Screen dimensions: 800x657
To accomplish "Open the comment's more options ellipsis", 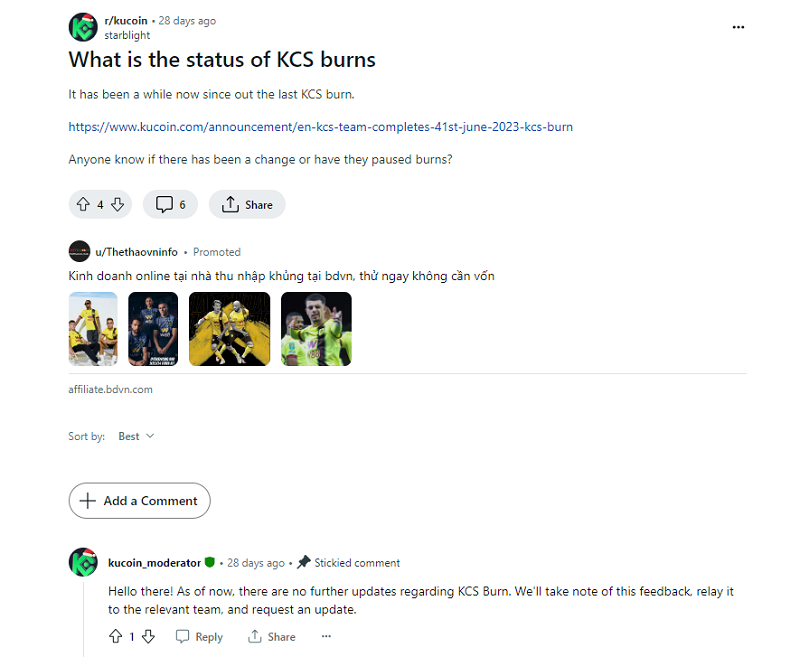I will pos(325,637).
